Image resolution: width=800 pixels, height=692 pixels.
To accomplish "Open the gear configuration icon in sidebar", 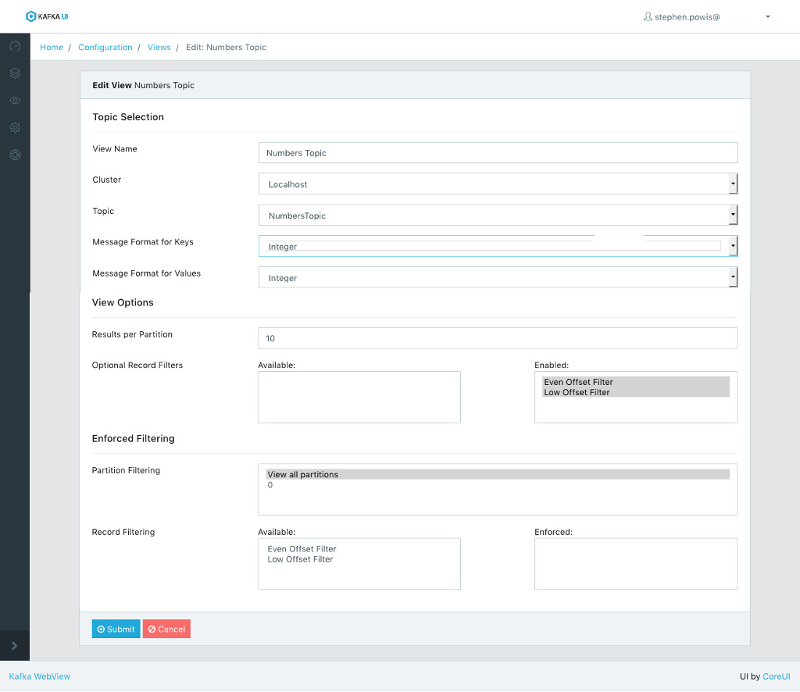I will tap(15, 128).
